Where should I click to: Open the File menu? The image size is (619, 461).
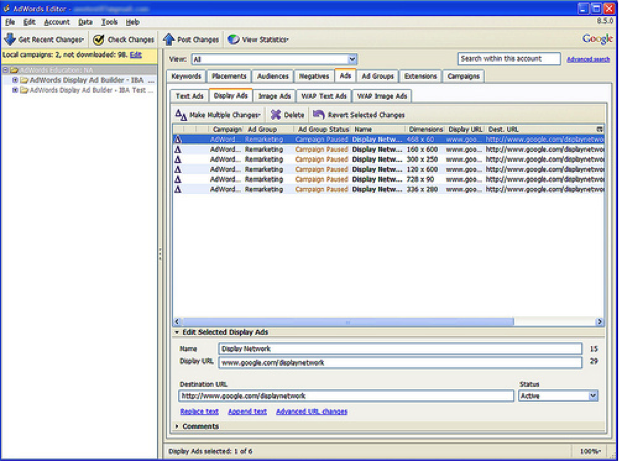(x=10, y=22)
